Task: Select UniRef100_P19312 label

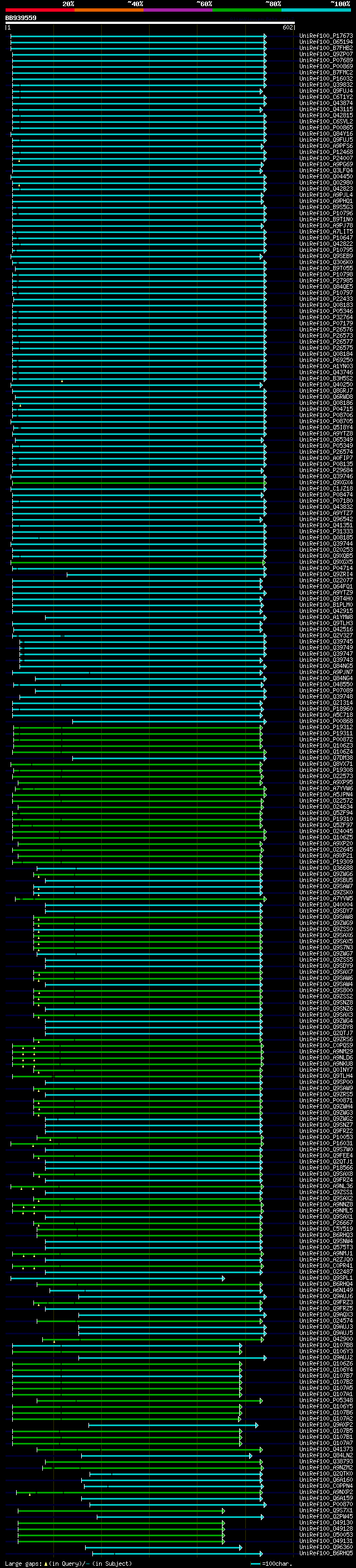Action: click(326, 728)
